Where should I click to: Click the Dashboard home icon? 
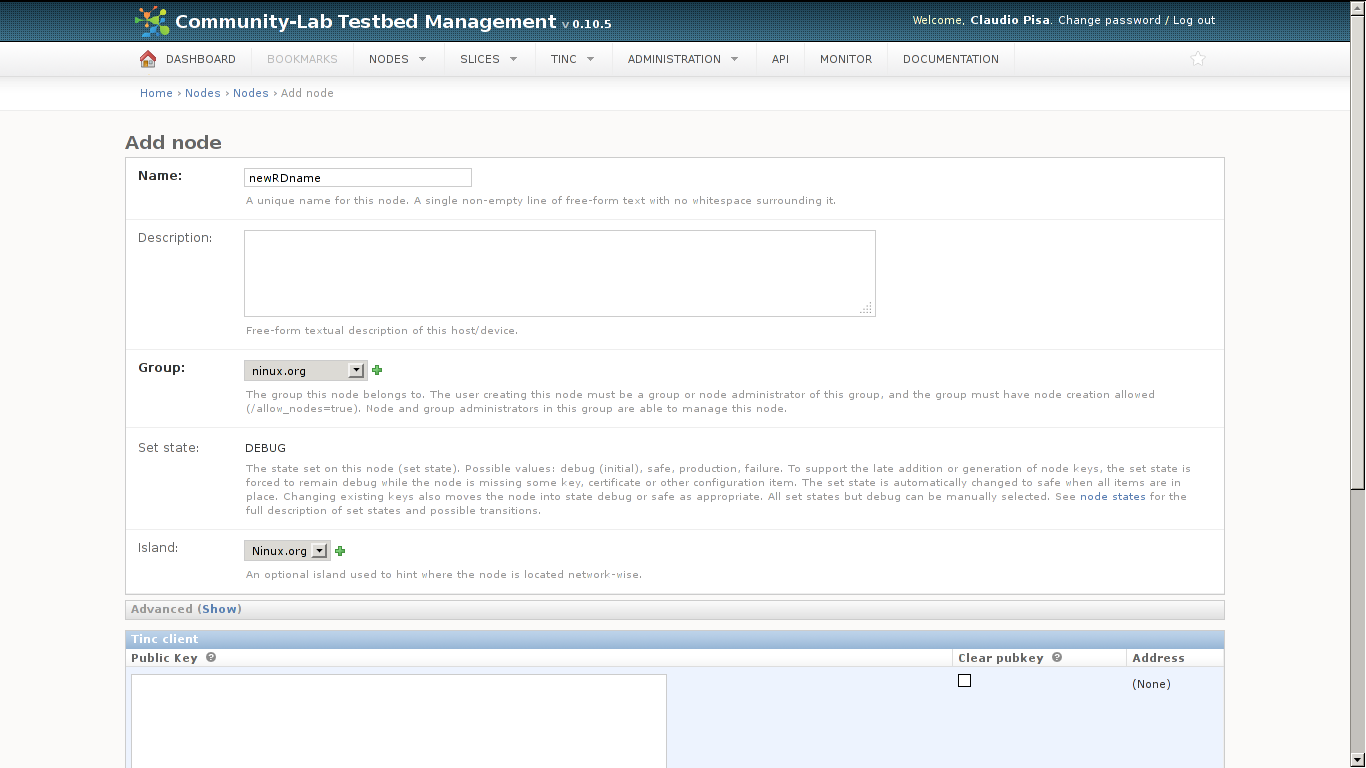point(148,59)
